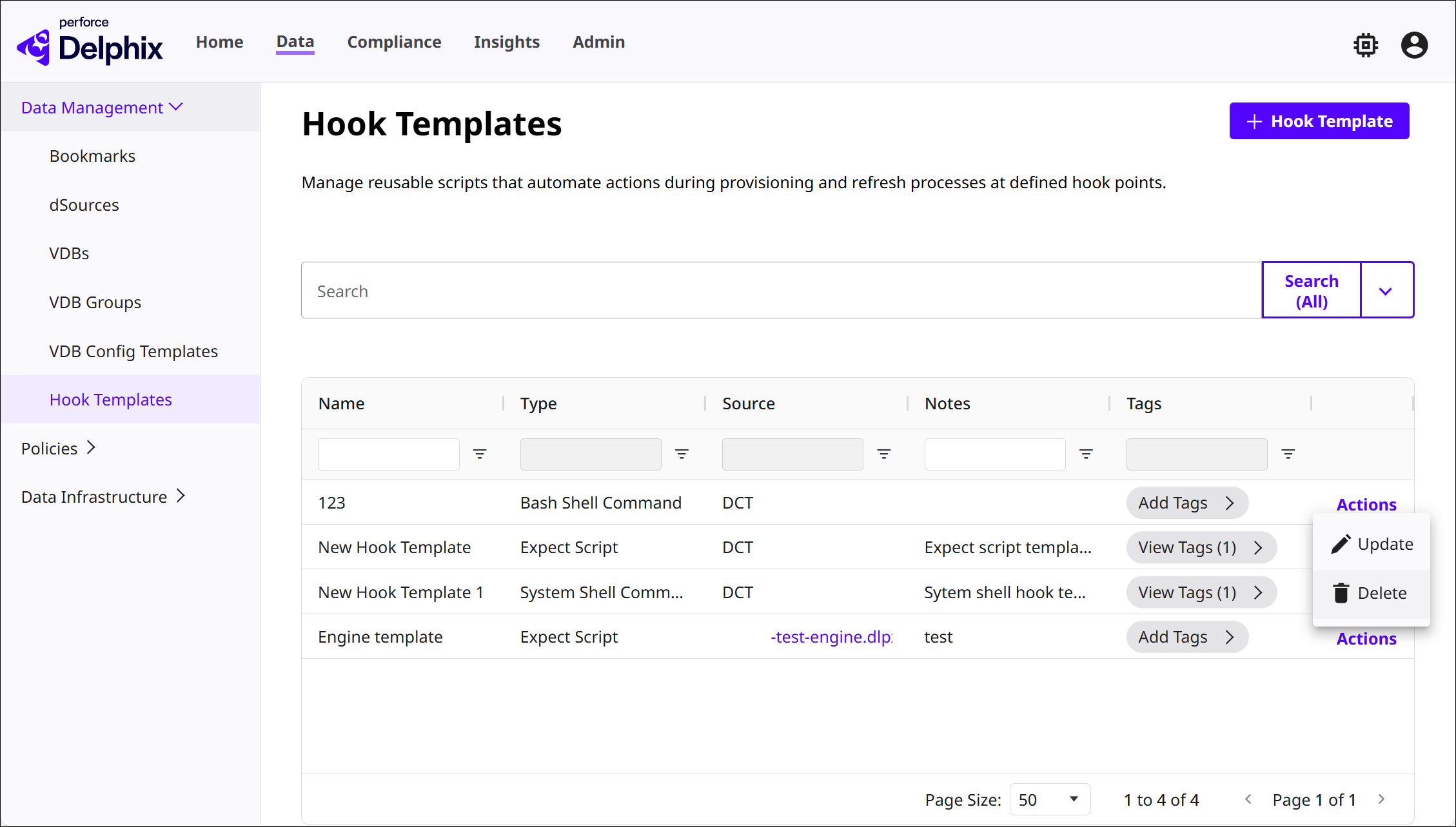Viewport: 1456px width, 827px height.
Task: Collapse the Data Management section
Action: pos(102,108)
